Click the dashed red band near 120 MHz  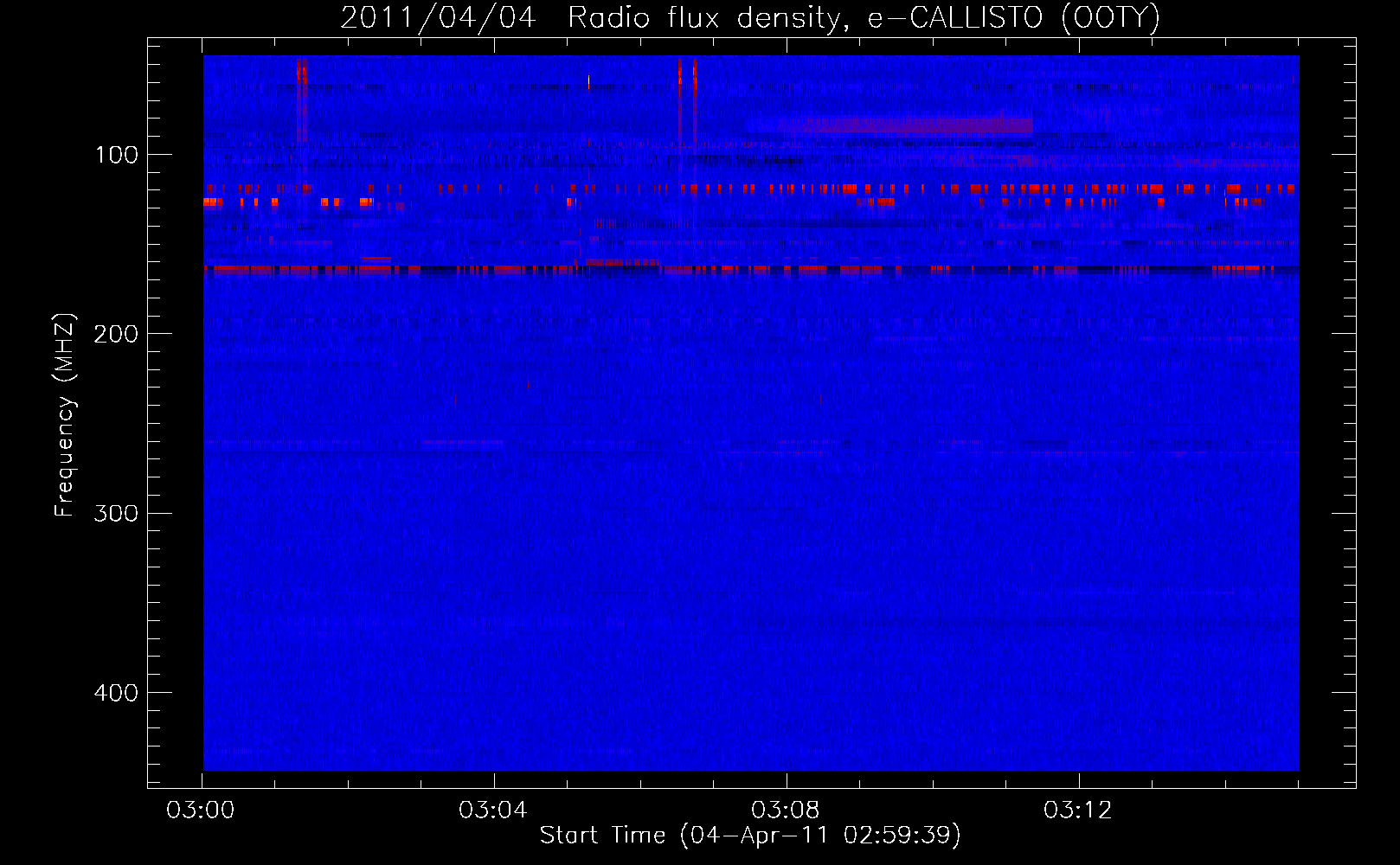(751, 189)
